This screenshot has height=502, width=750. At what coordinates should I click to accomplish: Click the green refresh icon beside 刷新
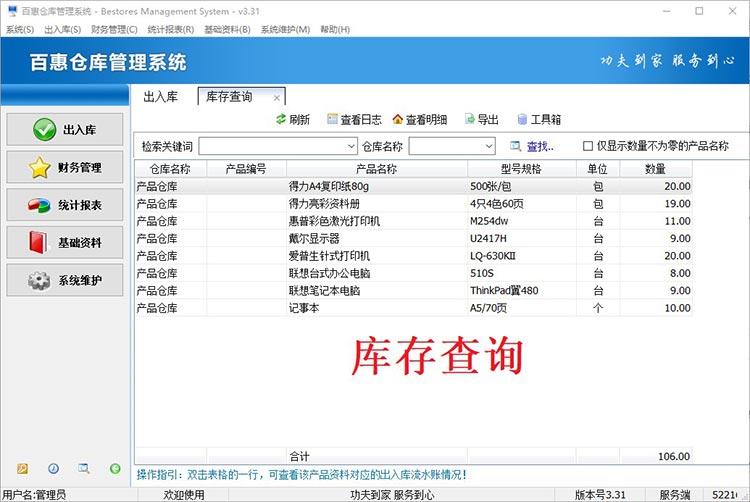[281, 119]
